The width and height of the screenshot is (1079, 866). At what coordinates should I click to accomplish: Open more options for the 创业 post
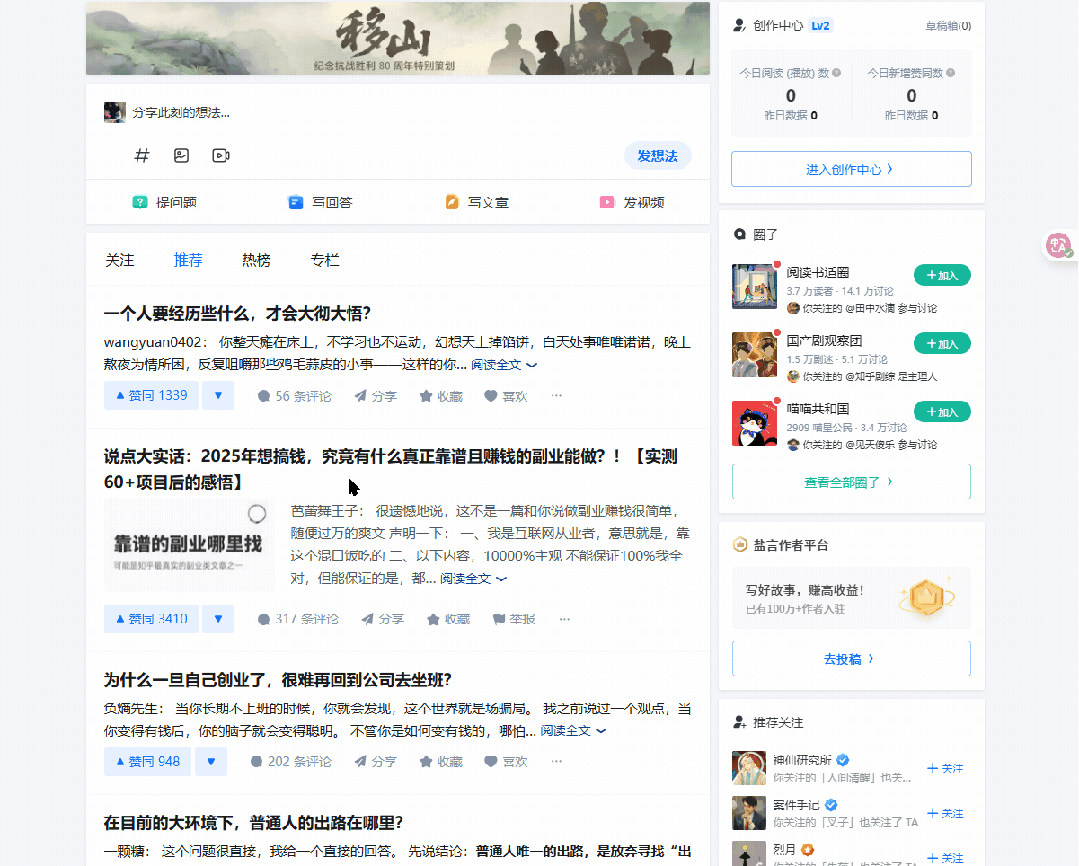(557, 761)
